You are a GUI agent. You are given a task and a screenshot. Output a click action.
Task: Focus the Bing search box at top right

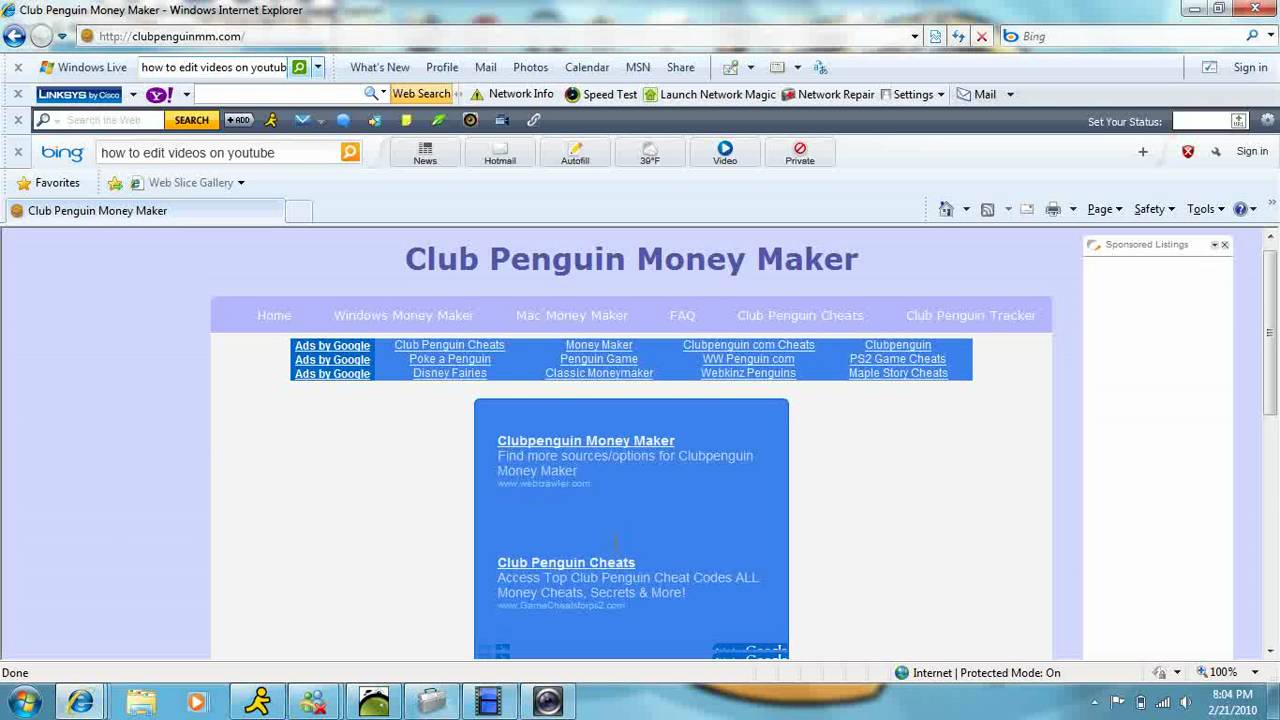[x=1130, y=36]
